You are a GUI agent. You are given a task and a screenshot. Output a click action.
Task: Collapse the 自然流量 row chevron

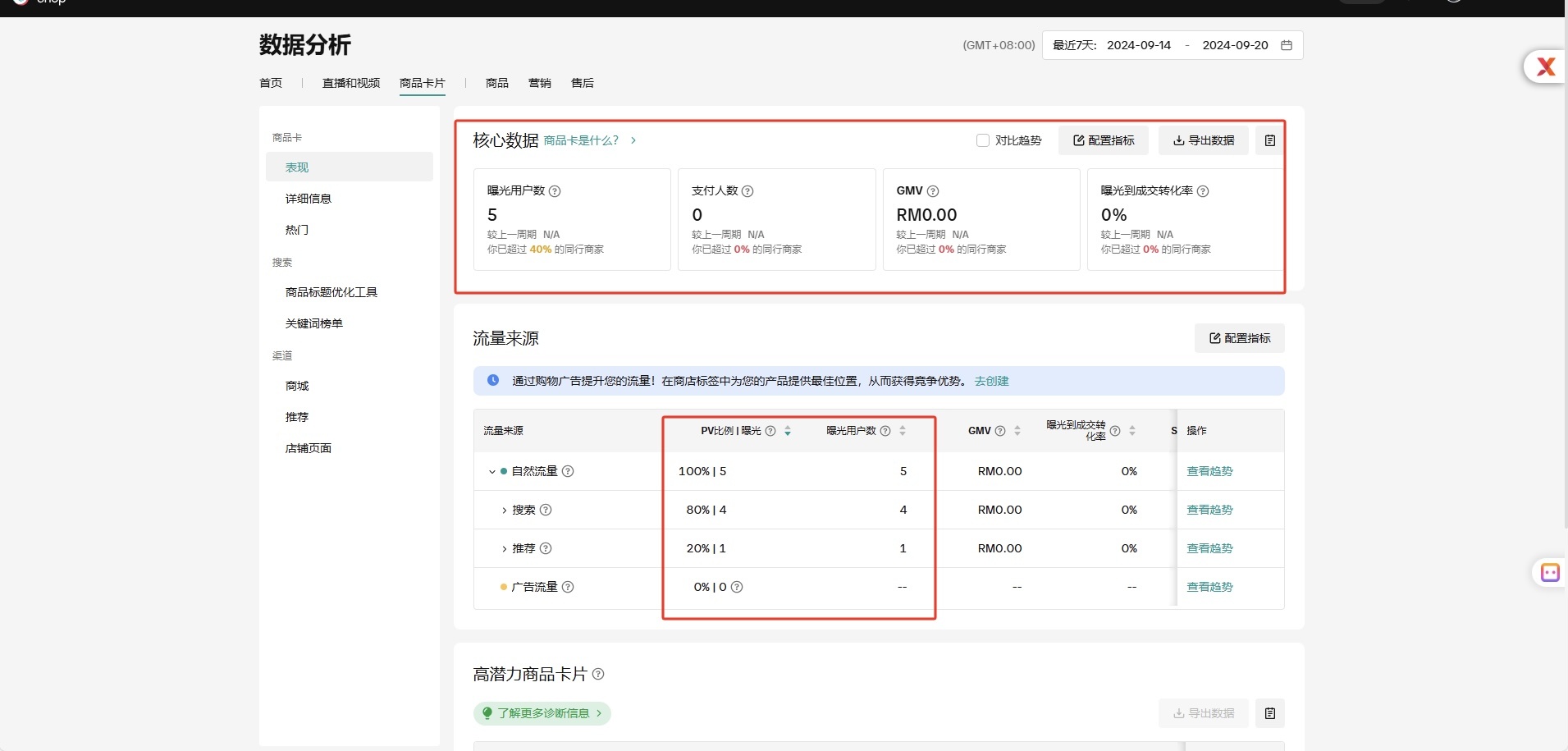(x=492, y=472)
